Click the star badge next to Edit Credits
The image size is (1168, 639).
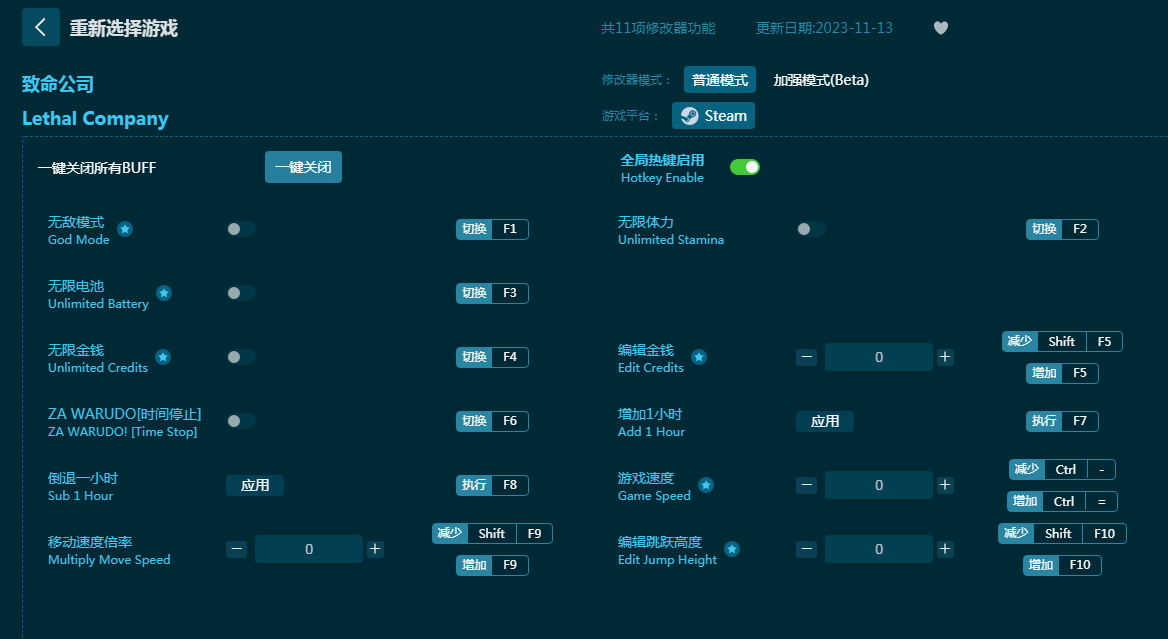pos(699,357)
